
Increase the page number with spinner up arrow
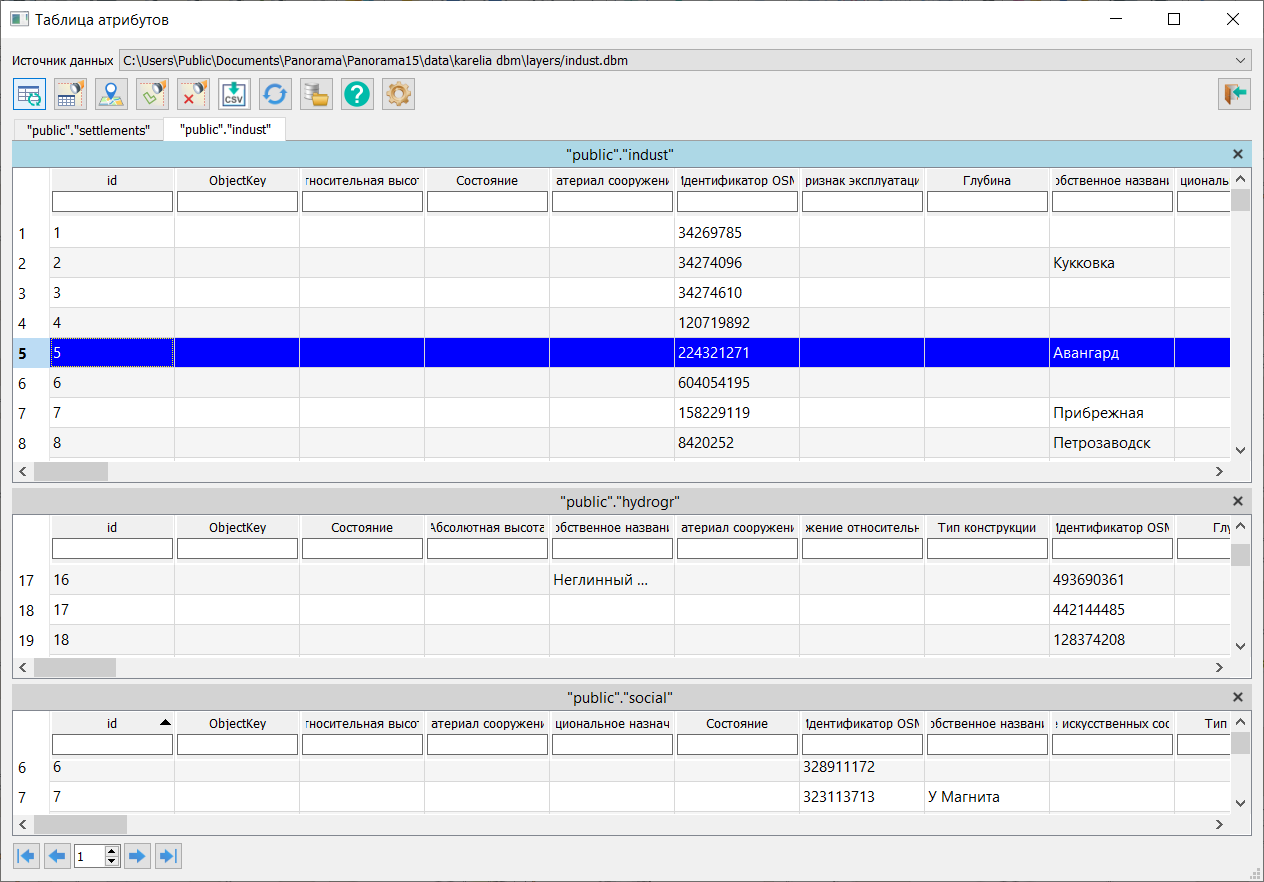pos(112,851)
